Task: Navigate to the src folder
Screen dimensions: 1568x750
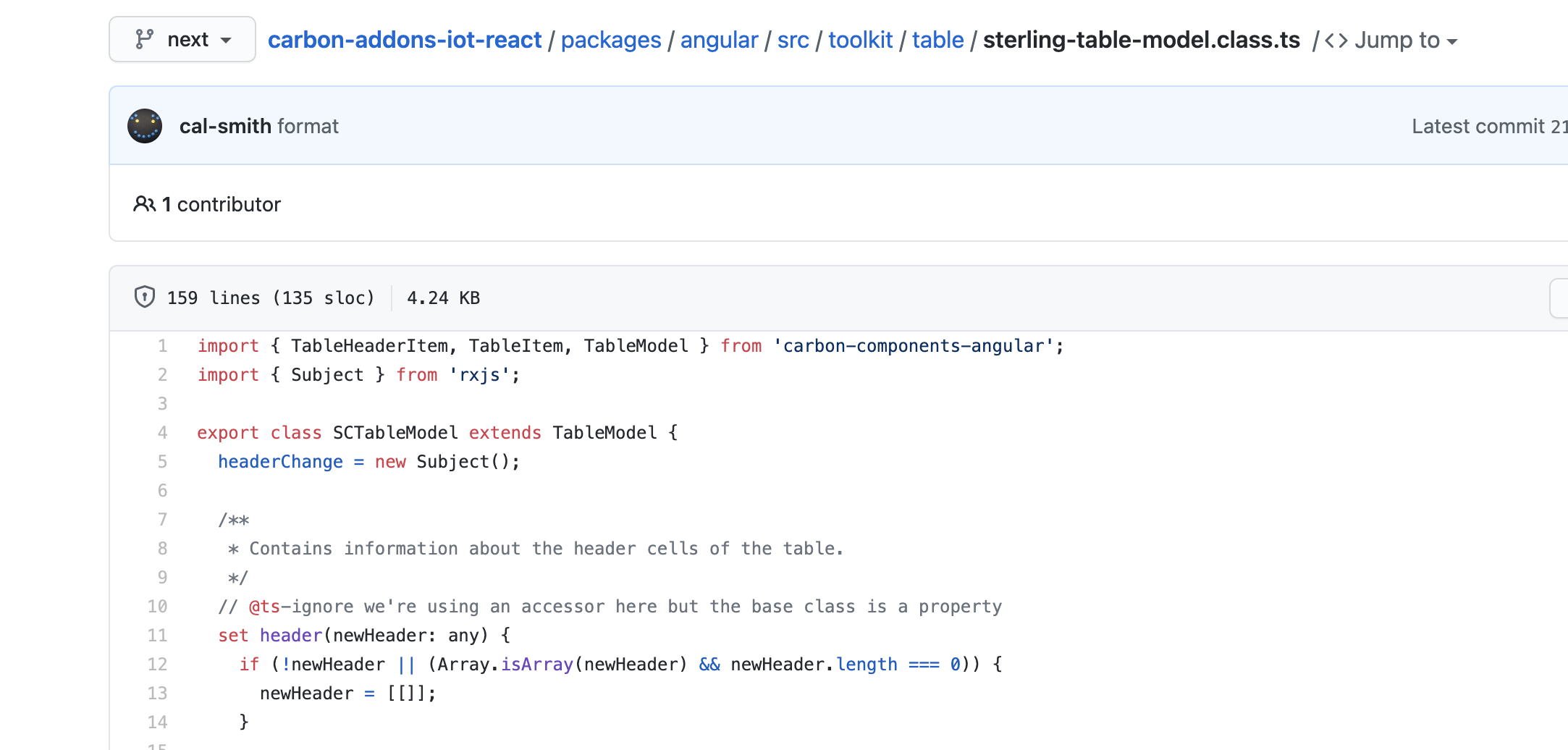Action: pos(793,40)
